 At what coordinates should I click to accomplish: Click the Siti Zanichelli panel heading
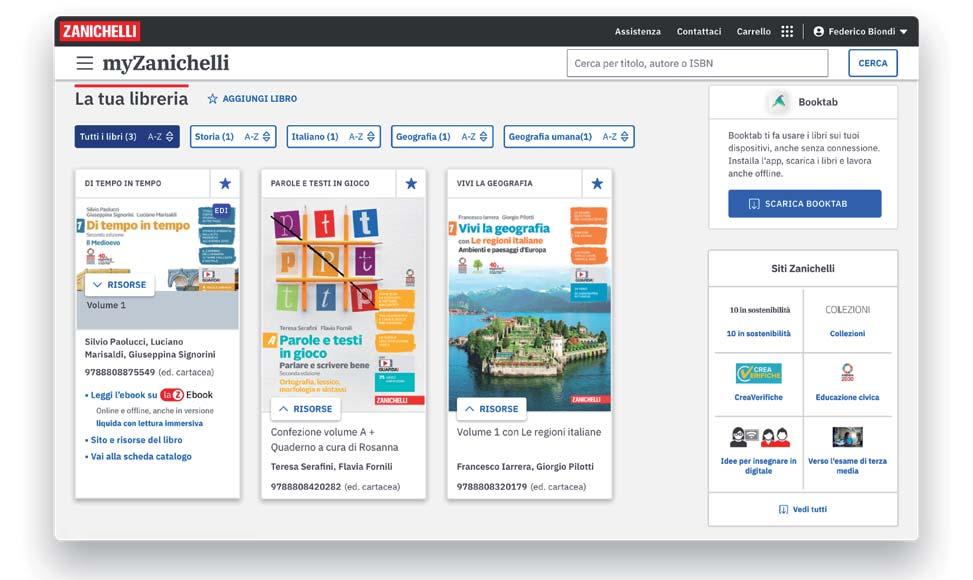[x=802, y=269]
